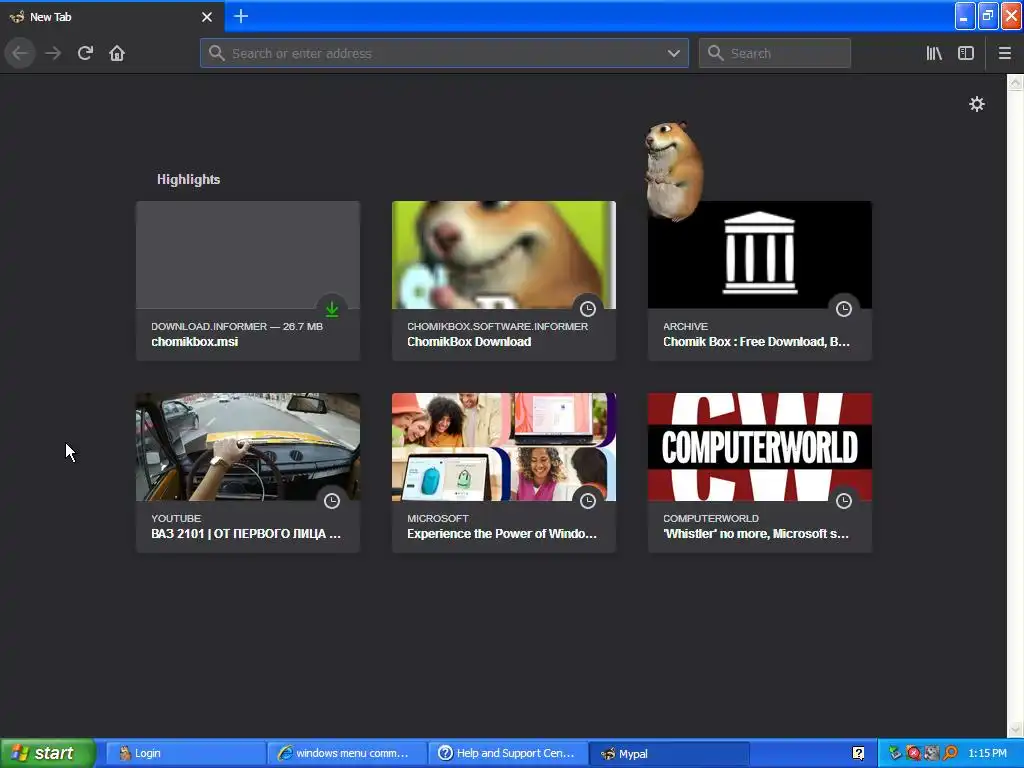Click the page scroll up arrow

click(x=1015, y=82)
